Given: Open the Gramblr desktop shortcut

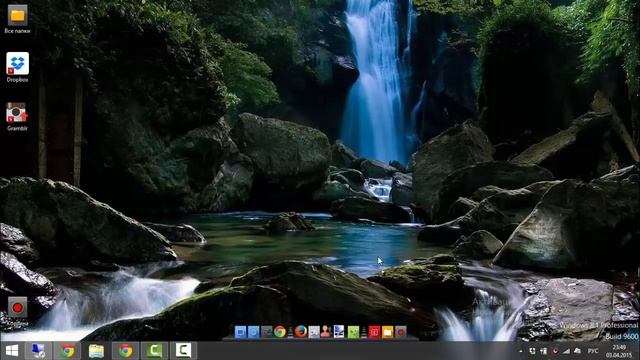Looking at the screenshot, I should 17,117.
